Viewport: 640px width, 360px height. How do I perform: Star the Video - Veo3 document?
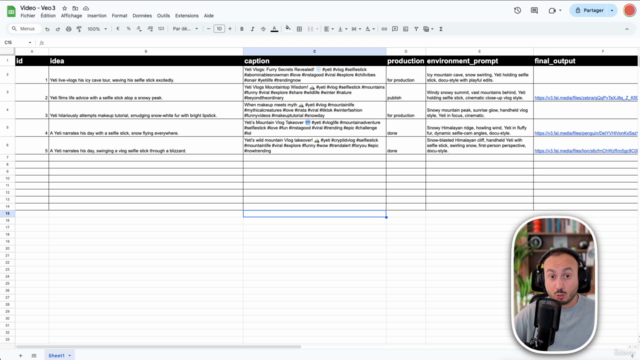[64, 8]
